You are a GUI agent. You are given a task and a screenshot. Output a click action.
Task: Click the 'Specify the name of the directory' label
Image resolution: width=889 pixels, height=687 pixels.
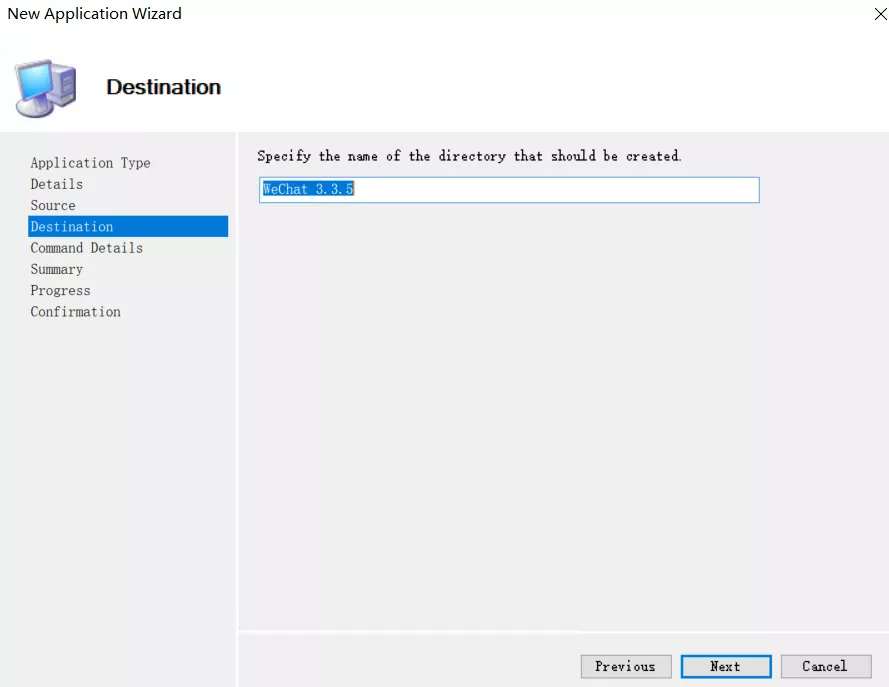pos(469,156)
